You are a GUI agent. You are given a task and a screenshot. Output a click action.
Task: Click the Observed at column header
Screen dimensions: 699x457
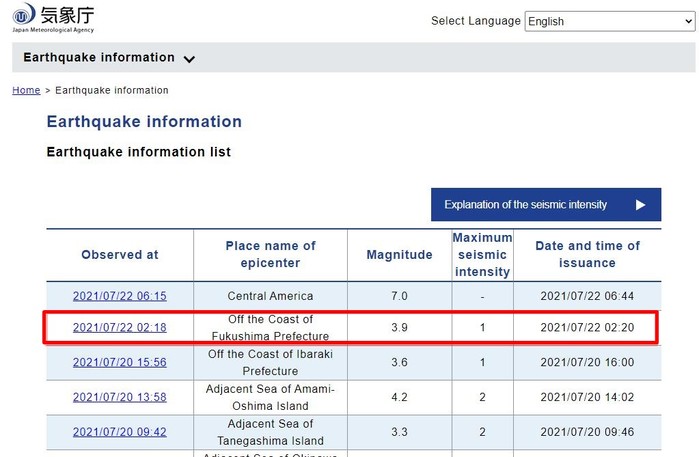tap(120, 255)
